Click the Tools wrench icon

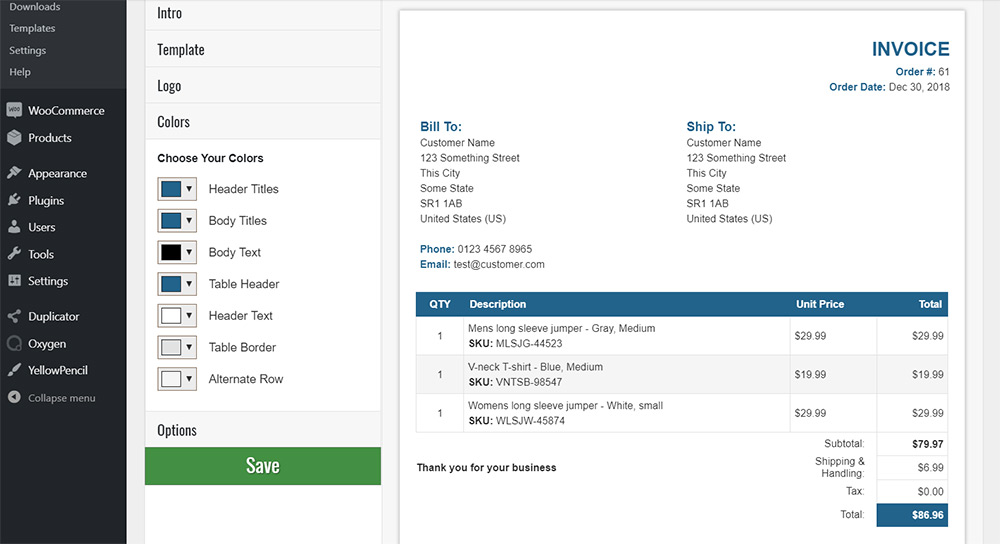coord(14,254)
